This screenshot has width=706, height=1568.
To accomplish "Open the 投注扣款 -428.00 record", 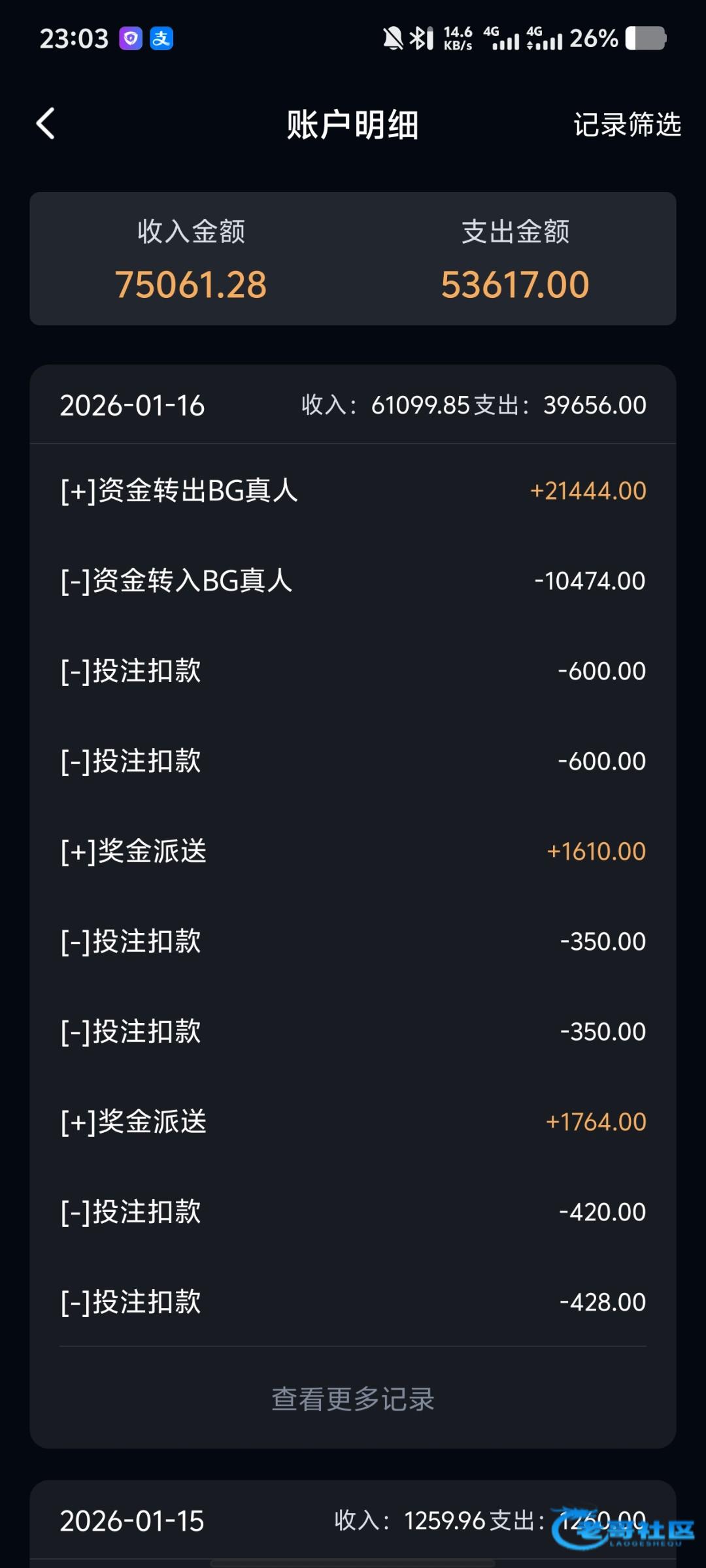I will [x=353, y=1302].
